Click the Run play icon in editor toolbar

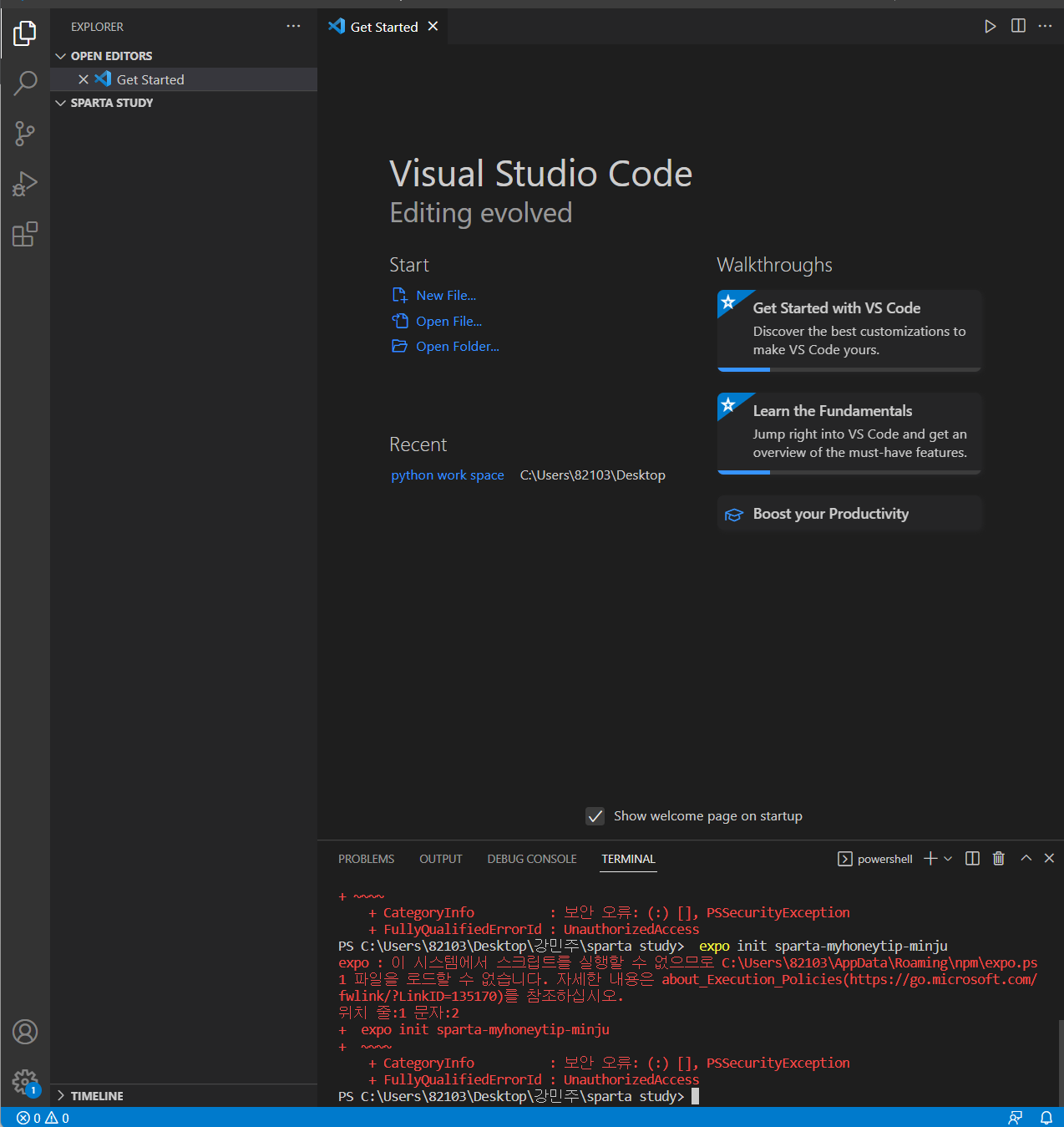point(990,26)
